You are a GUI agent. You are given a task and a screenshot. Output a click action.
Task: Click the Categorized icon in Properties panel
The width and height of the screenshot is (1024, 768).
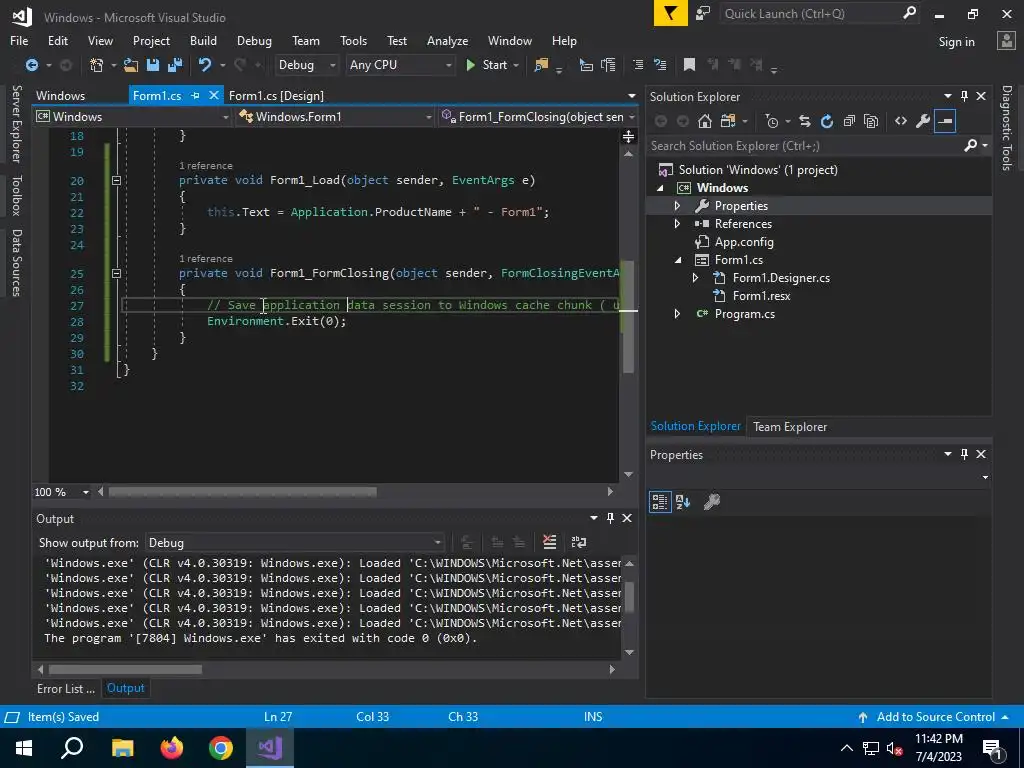(x=660, y=502)
